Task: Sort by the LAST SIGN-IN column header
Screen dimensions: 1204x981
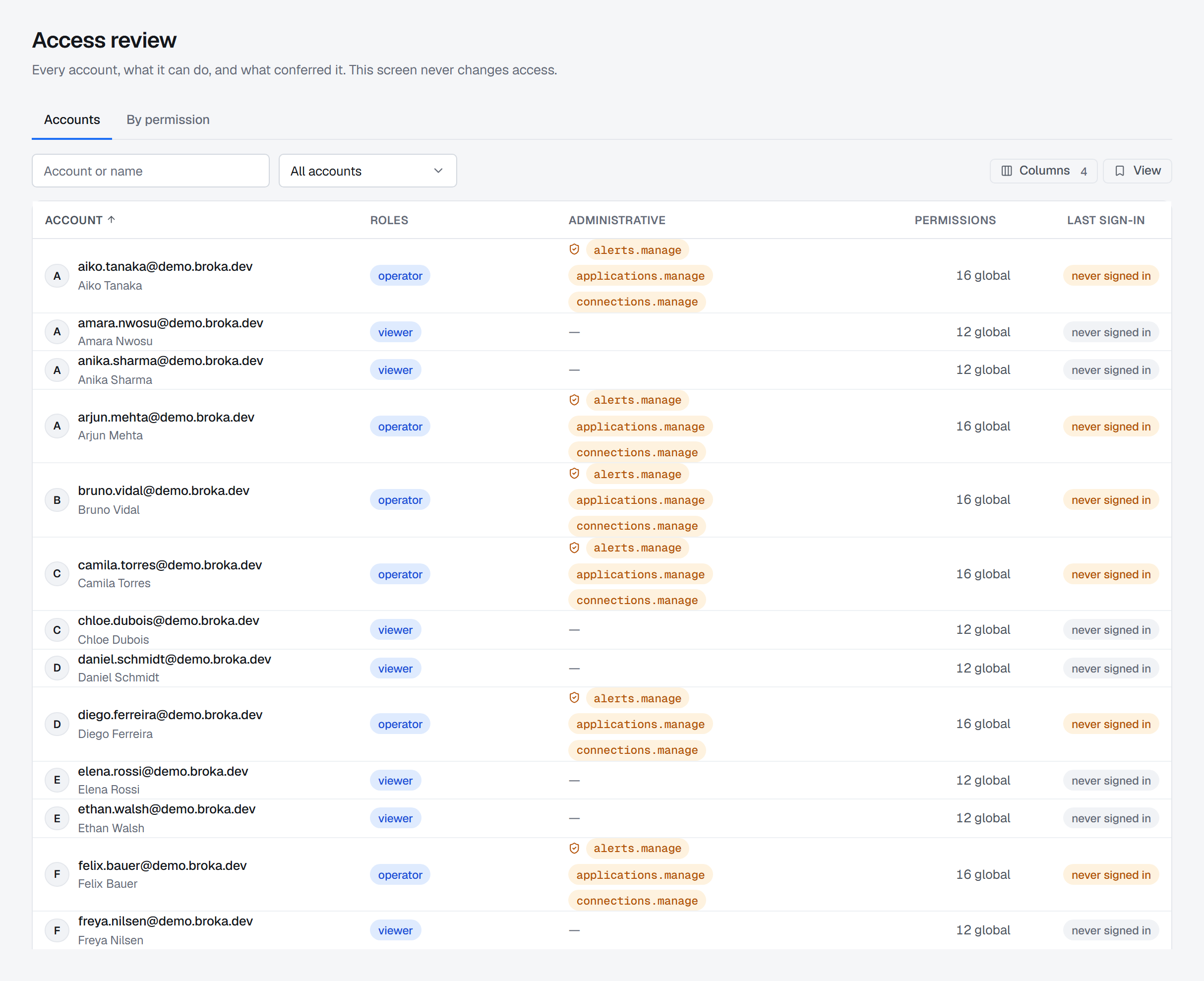Action: point(1106,220)
